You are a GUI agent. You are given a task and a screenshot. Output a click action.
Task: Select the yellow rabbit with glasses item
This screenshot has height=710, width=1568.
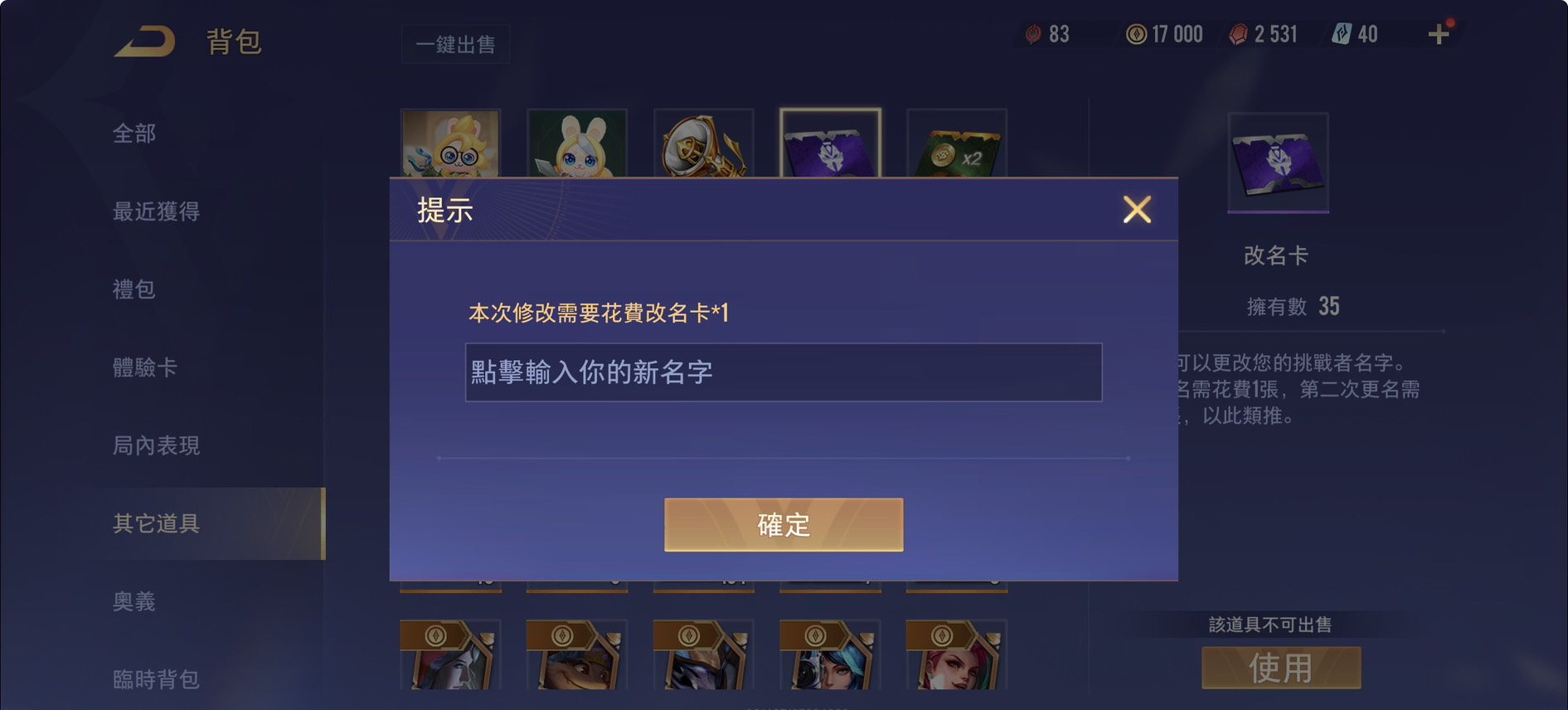point(450,143)
